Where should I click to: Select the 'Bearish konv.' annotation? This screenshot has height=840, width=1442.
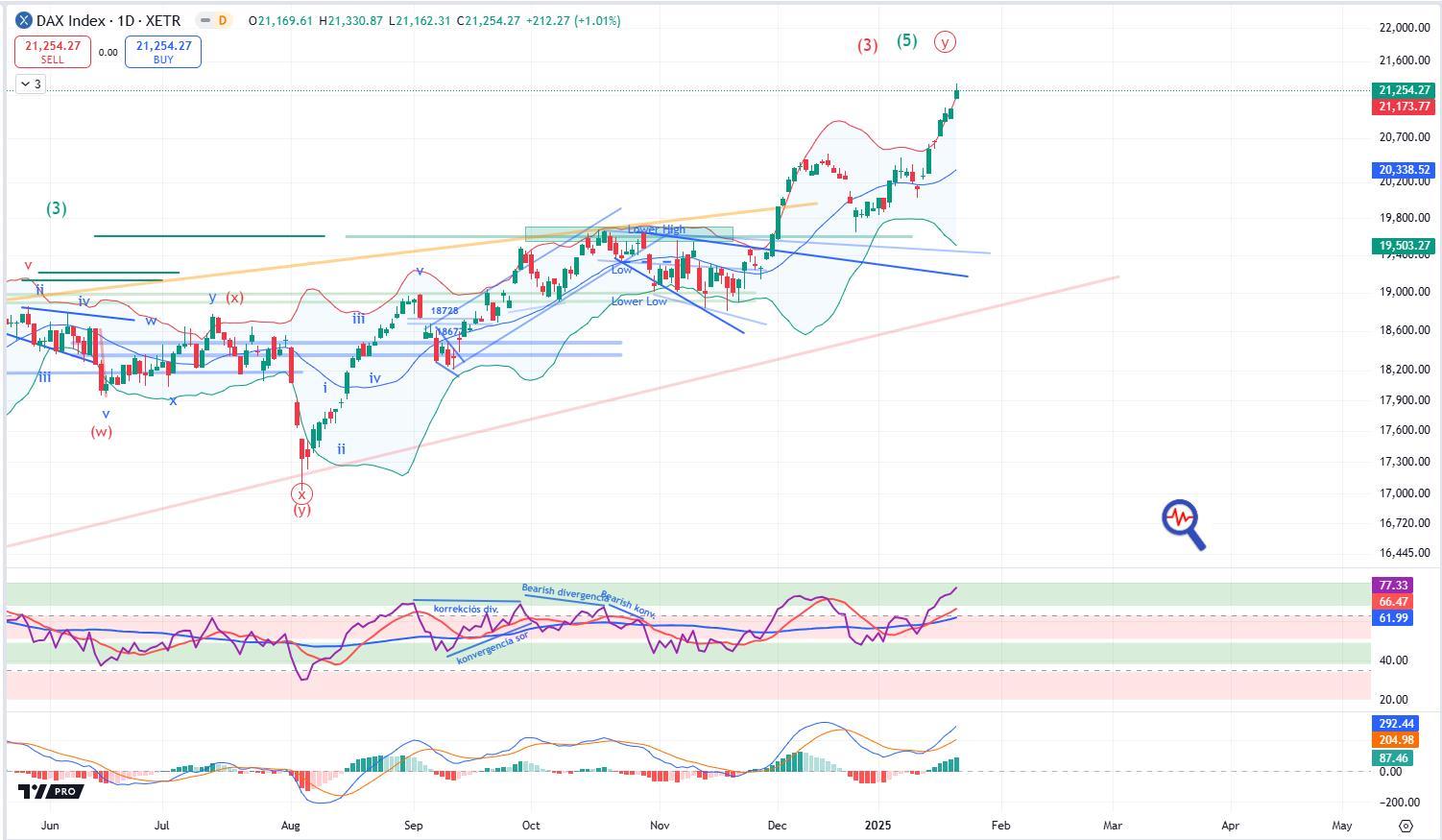(628, 603)
